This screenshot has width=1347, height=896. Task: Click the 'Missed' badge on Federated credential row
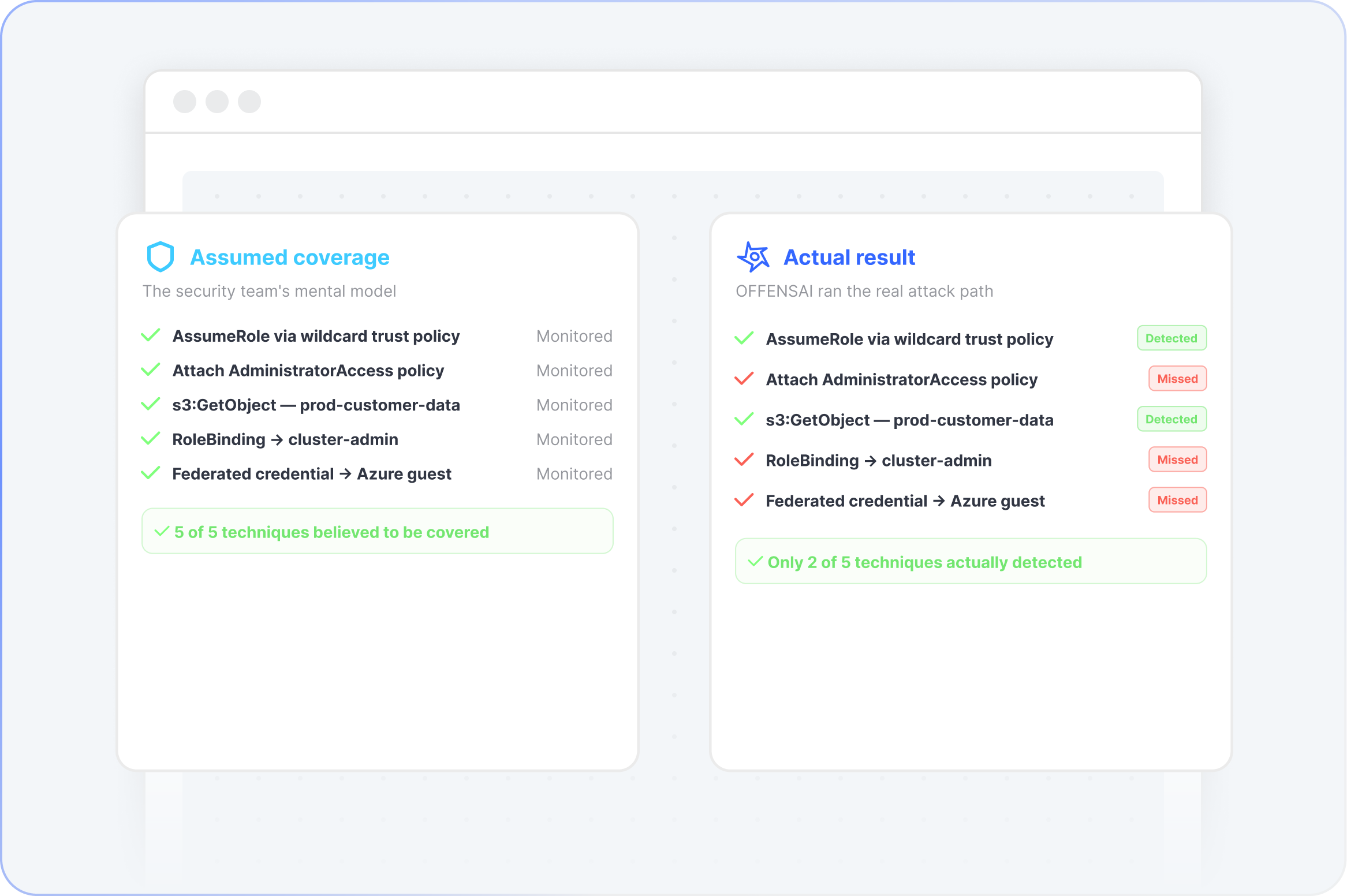coord(1178,499)
